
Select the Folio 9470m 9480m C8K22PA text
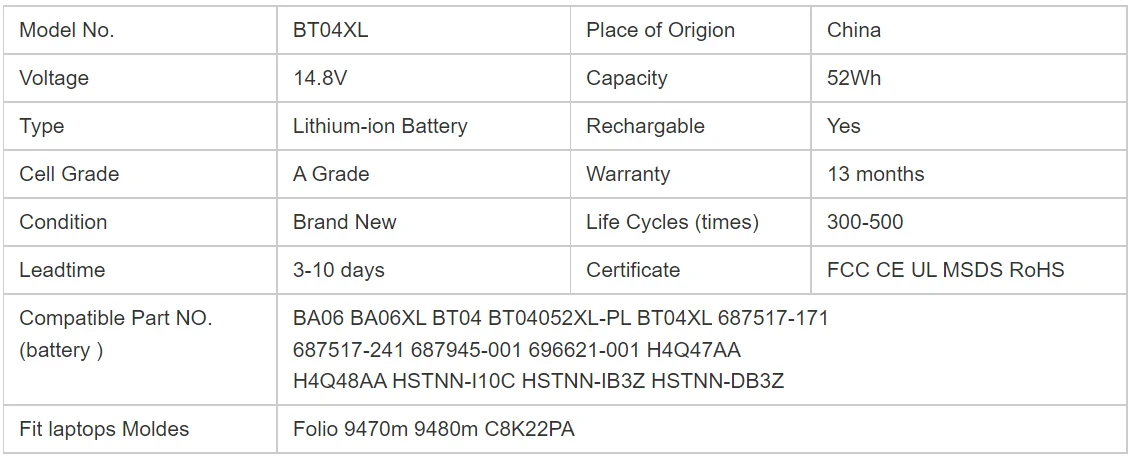434,430
